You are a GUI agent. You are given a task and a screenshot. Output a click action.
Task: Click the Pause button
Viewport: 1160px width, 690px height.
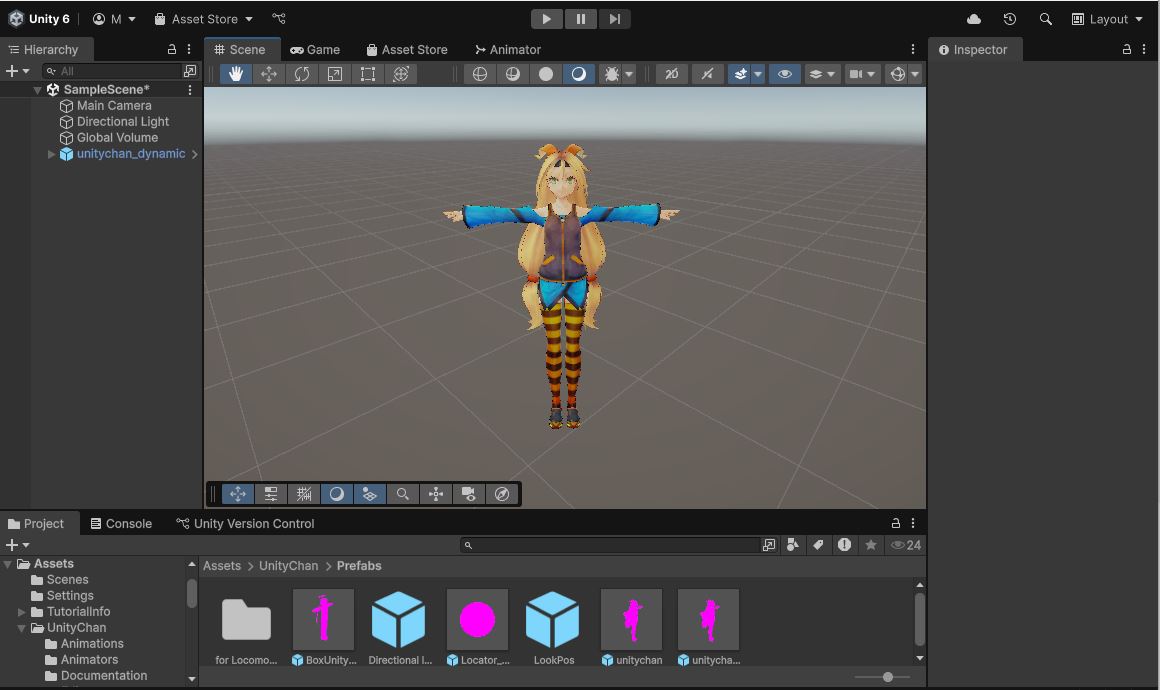[581, 19]
